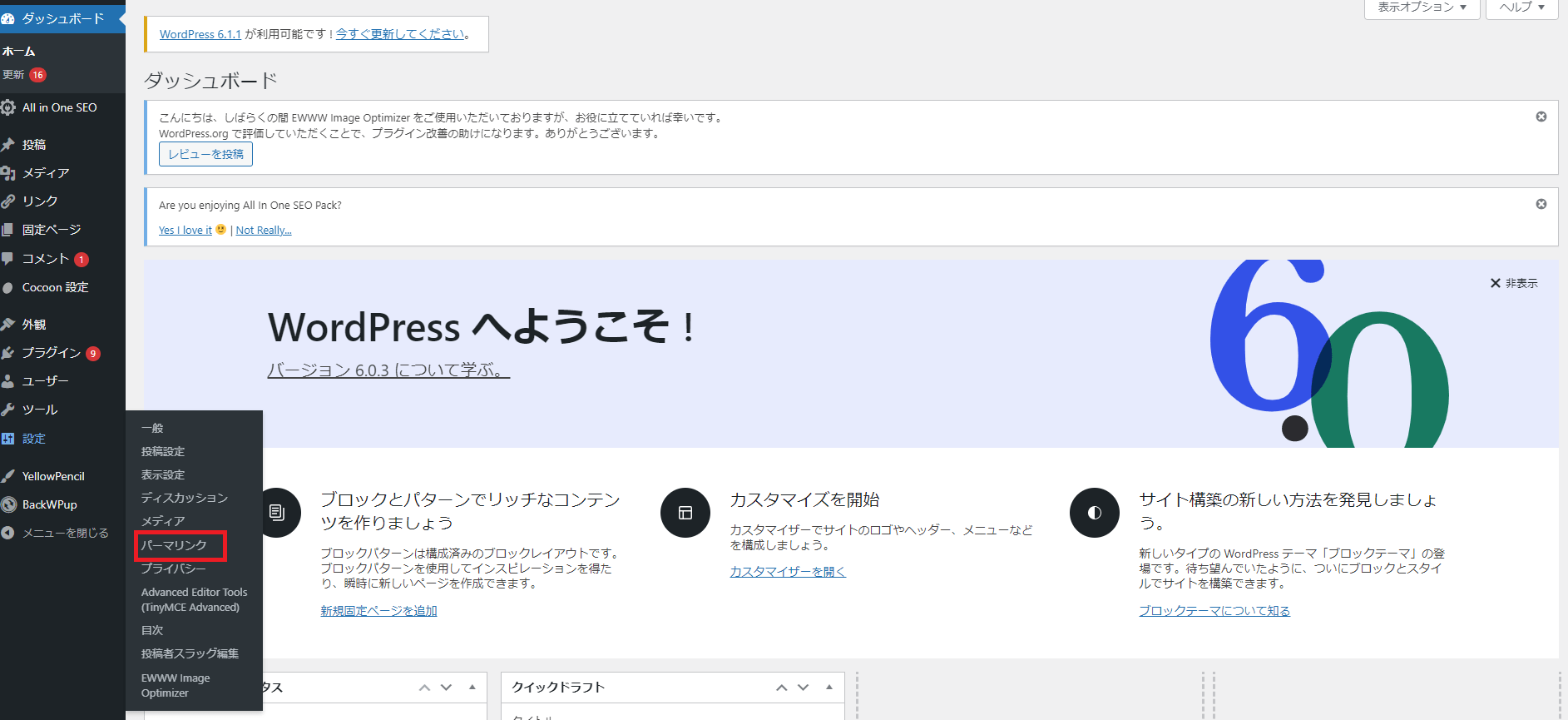Collapse the left dashboard widget panel
The height and width of the screenshot is (720, 1568).
pos(472,688)
